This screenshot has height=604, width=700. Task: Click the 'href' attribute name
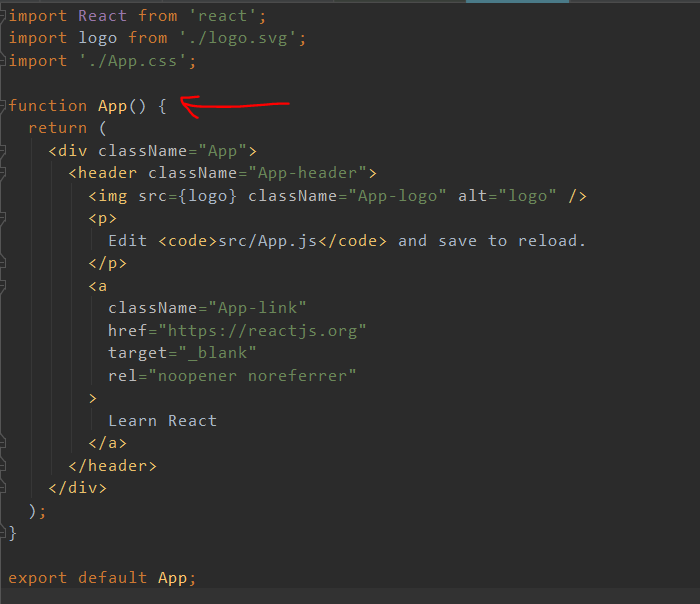click(128, 331)
